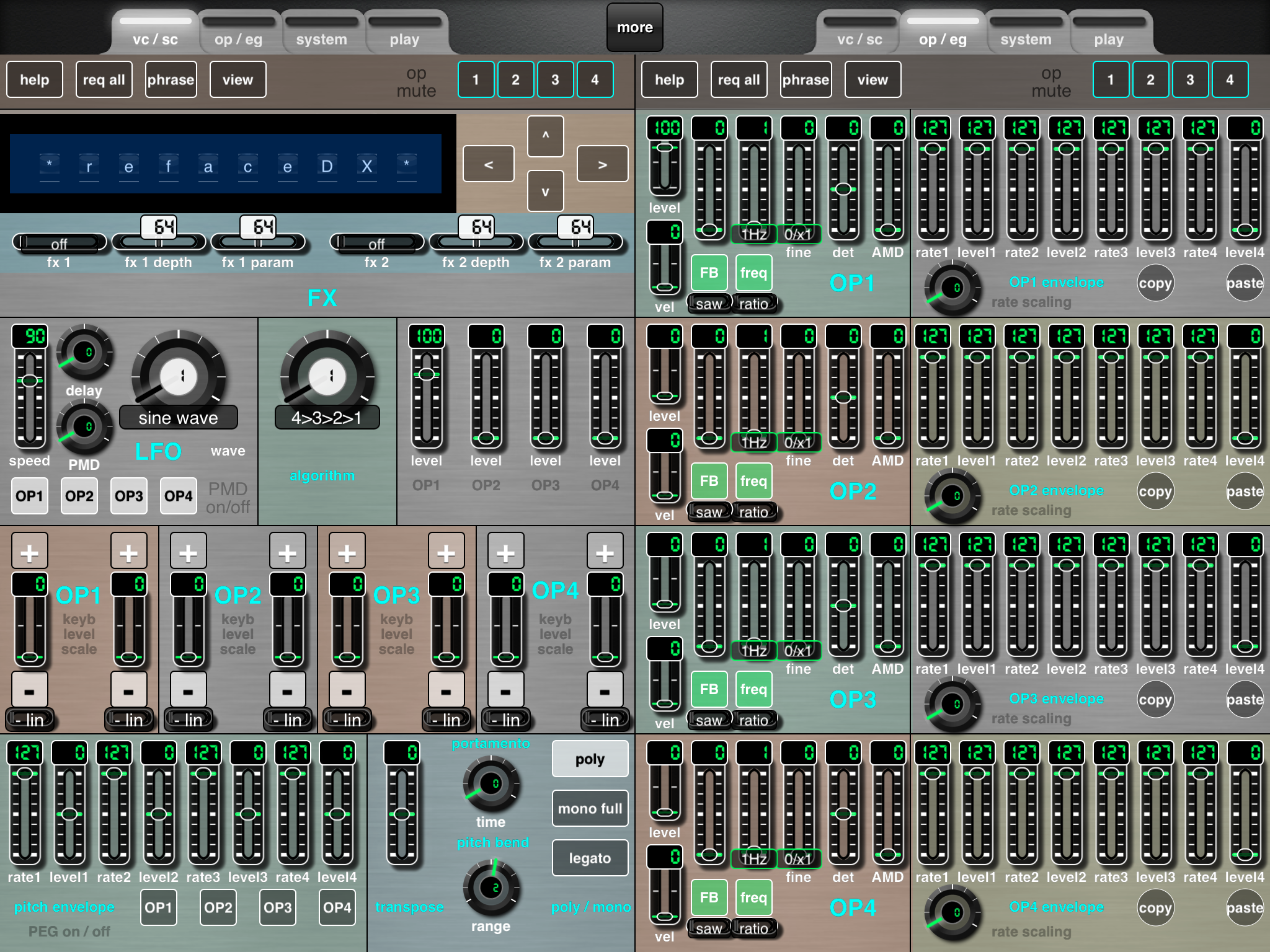Click help button in left panel

click(35, 79)
